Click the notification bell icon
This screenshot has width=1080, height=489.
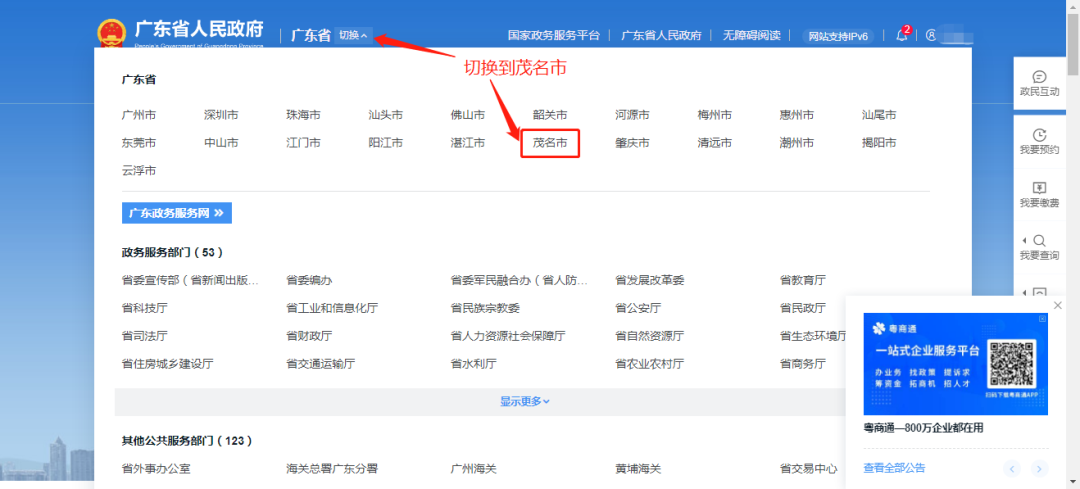[x=901, y=35]
